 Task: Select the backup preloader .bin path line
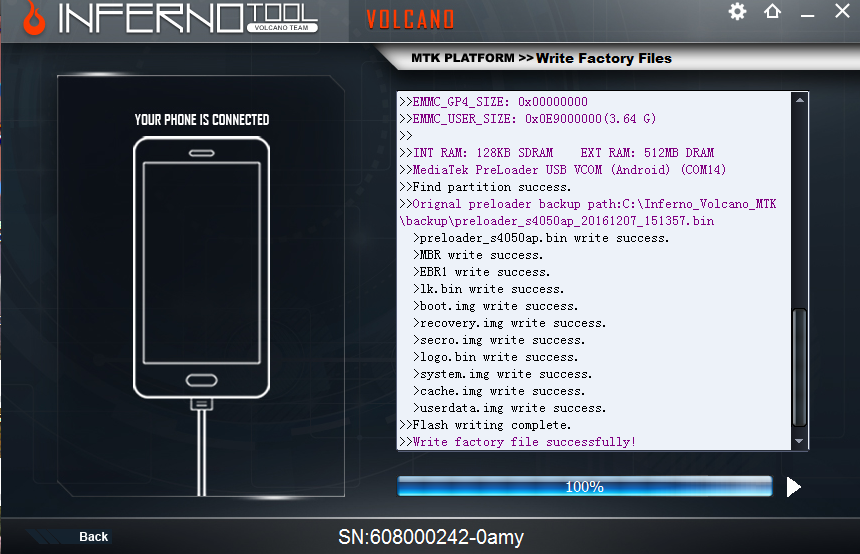pos(557,221)
